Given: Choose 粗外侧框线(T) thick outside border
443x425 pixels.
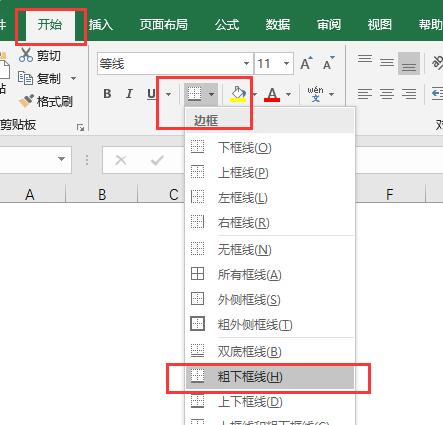Looking at the screenshot, I should tap(270, 324).
